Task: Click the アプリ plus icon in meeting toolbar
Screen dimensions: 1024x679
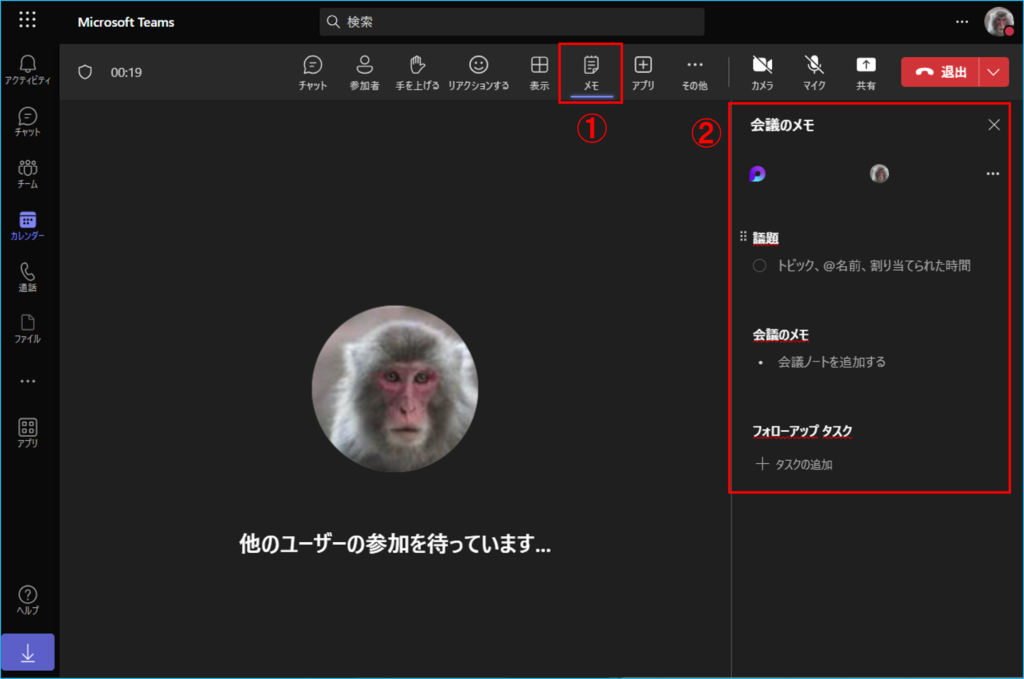Action: pyautogui.click(x=643, y=72)
